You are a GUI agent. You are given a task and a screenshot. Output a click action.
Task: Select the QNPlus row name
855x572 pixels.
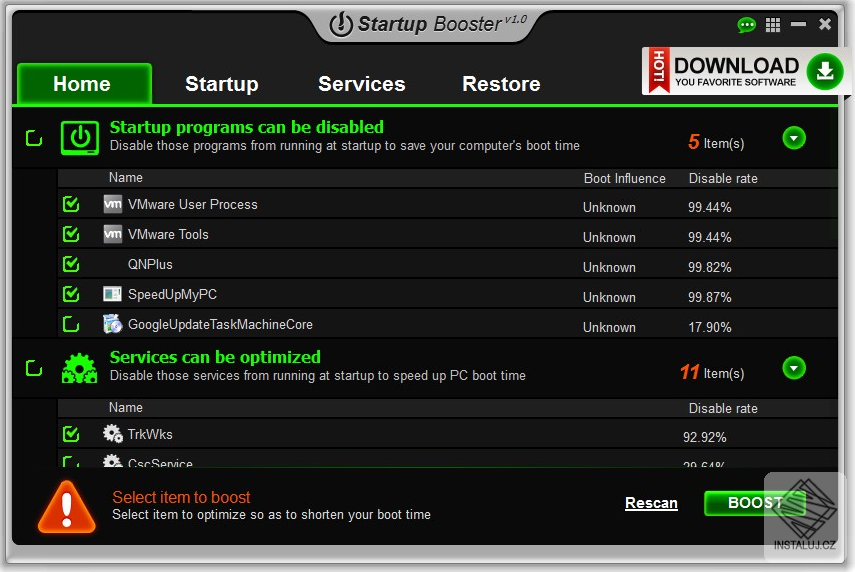pyautogui.click(x=150, y=264)
